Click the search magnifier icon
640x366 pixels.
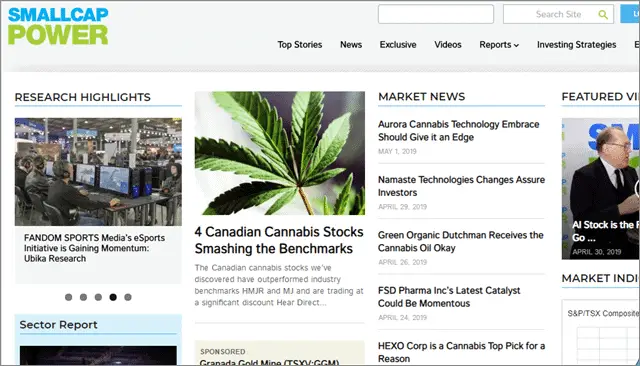click(x=603, y=15)
